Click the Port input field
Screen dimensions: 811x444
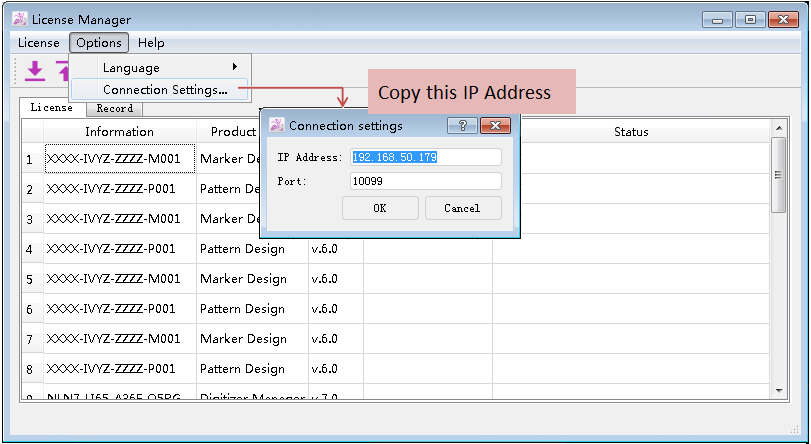click(425, 181)
